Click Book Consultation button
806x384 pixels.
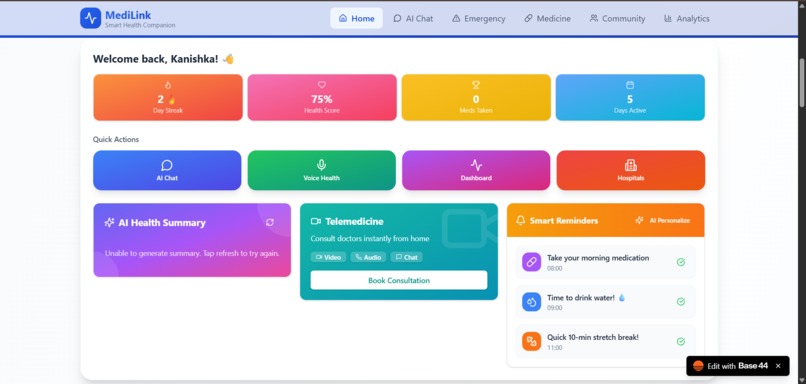(399, 280)
